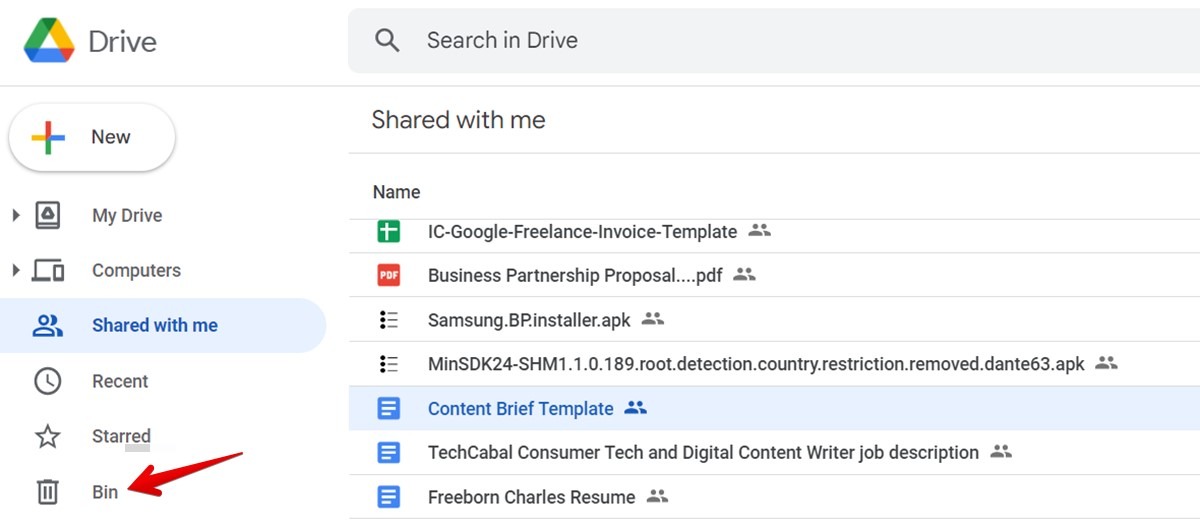Open Recent in the sidebar
Viewport: 1200px width, 527px height.
point(120,381)
